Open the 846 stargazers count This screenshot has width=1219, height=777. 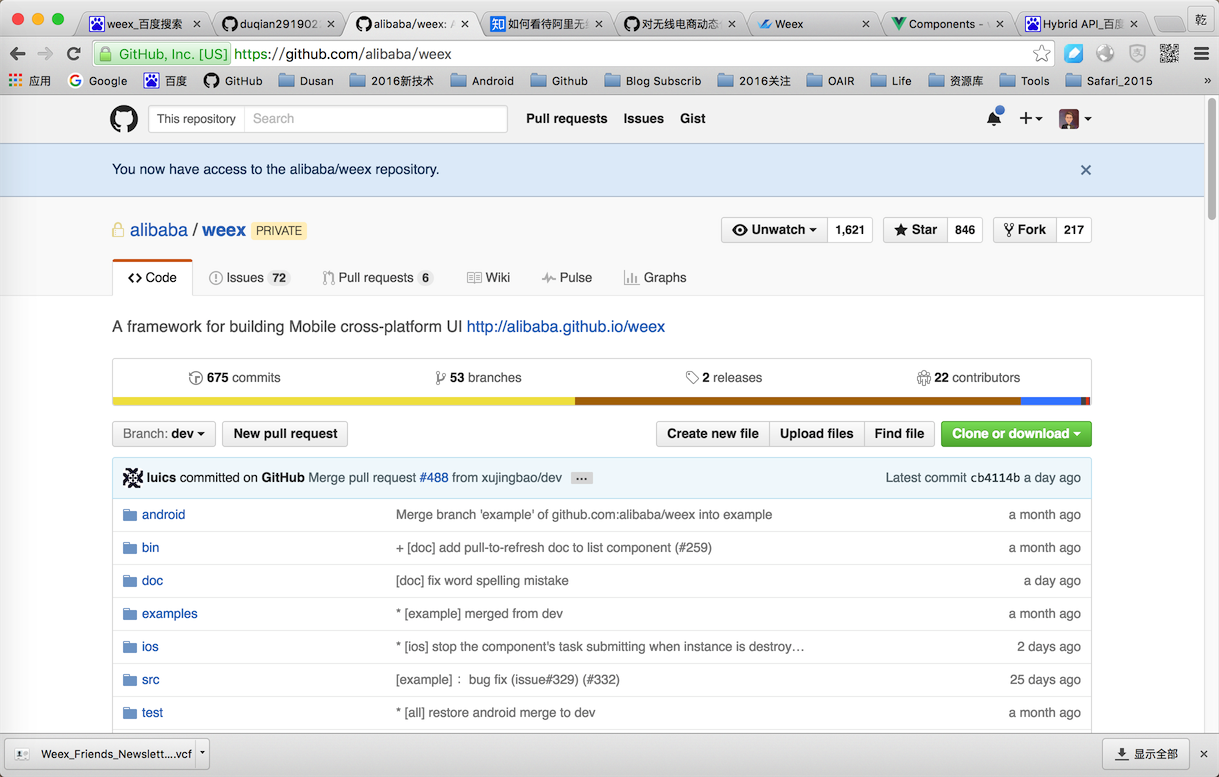[x=965, y=230]
